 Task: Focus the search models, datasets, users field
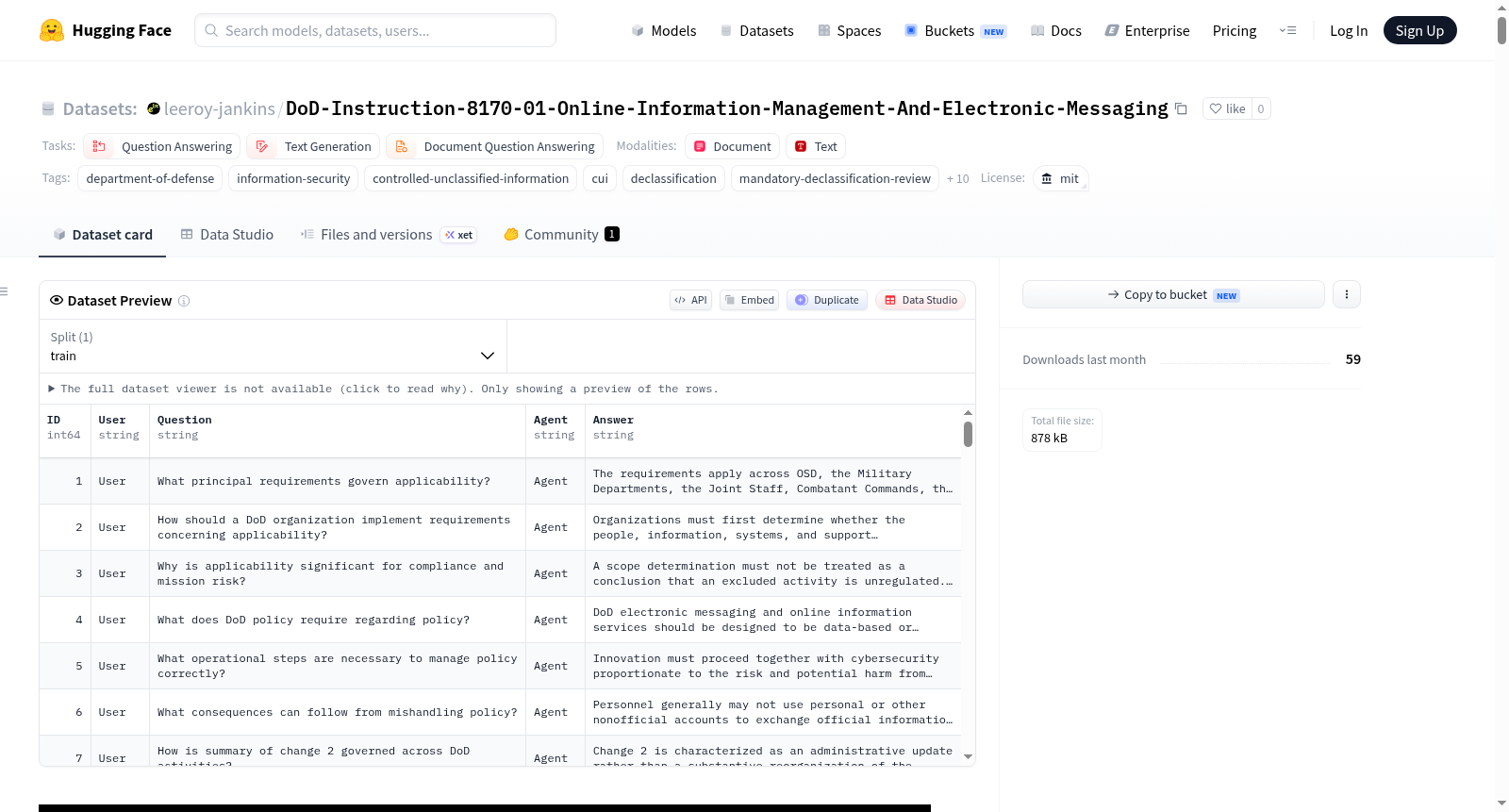point(375,30)
